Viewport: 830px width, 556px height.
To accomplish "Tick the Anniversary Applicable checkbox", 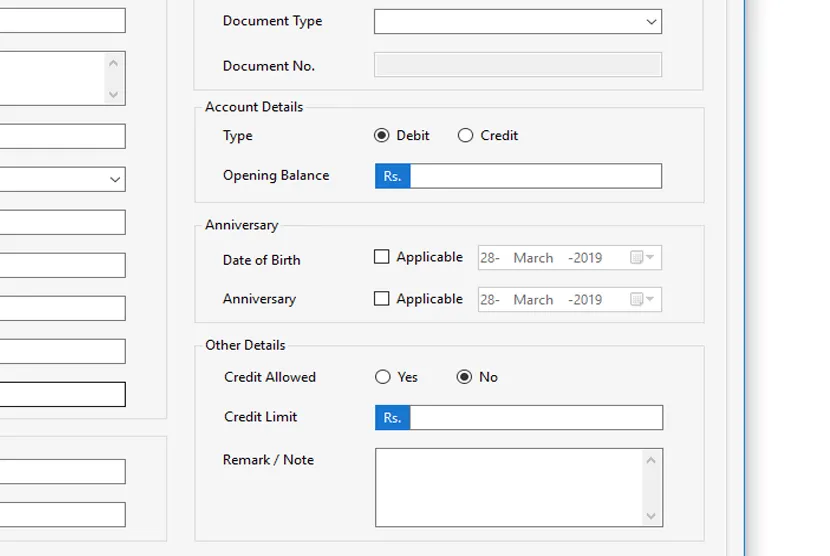I will click(382, 299).
